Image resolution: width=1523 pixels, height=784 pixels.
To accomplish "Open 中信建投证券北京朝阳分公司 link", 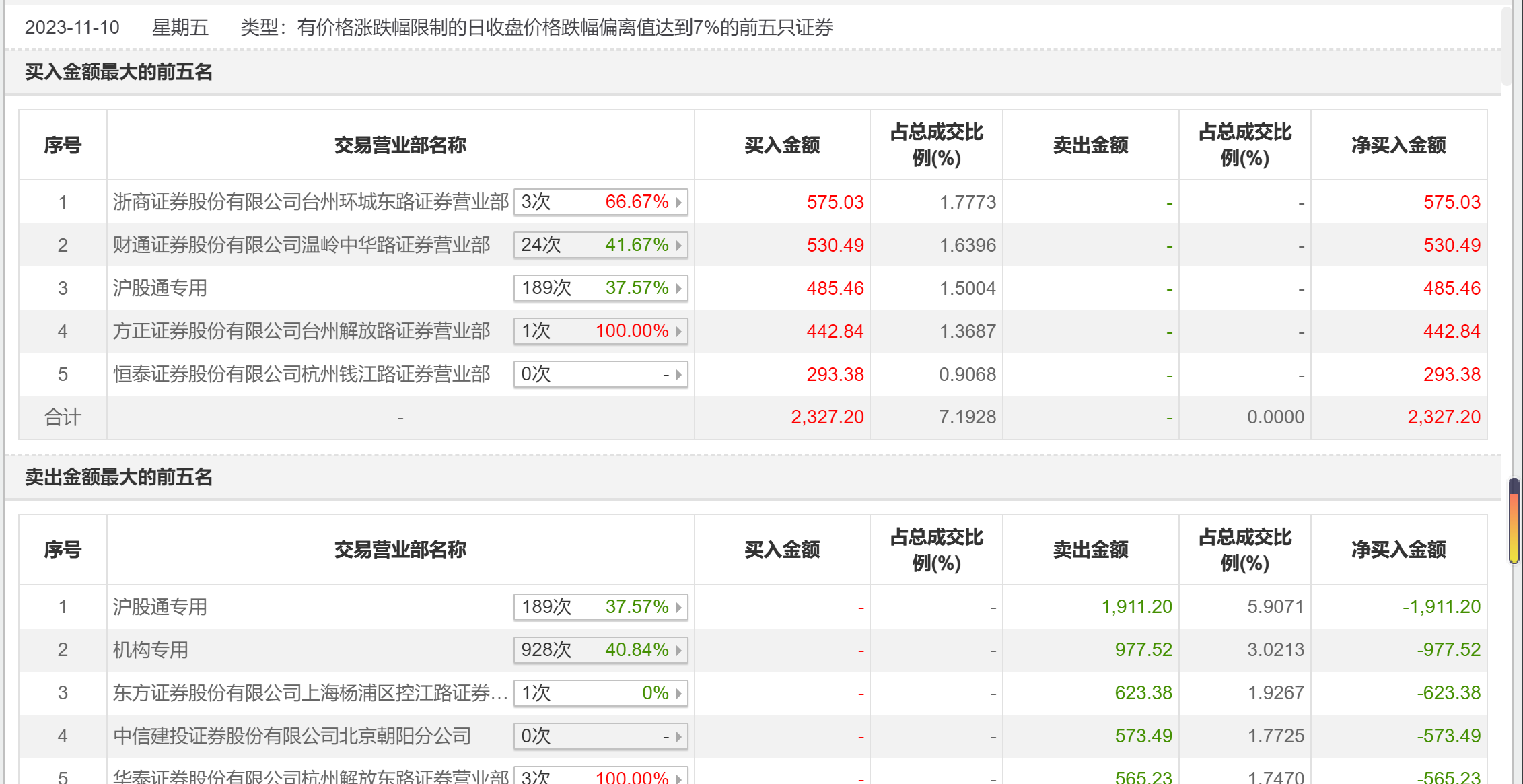I will 291,736.
